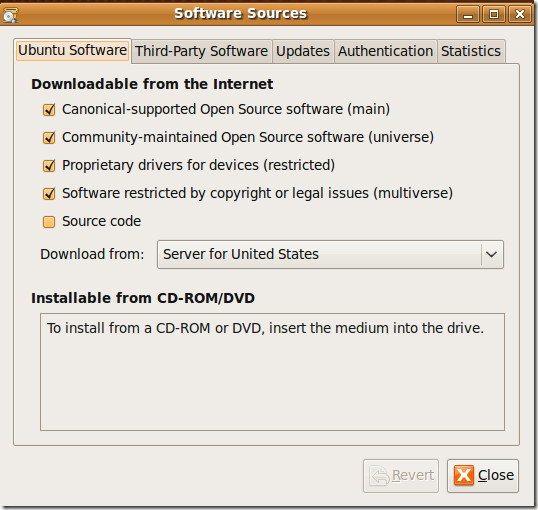This screenshot has height=510, width=538.
Task: Open the Download from server dropdown
Action: pos(330,254)
